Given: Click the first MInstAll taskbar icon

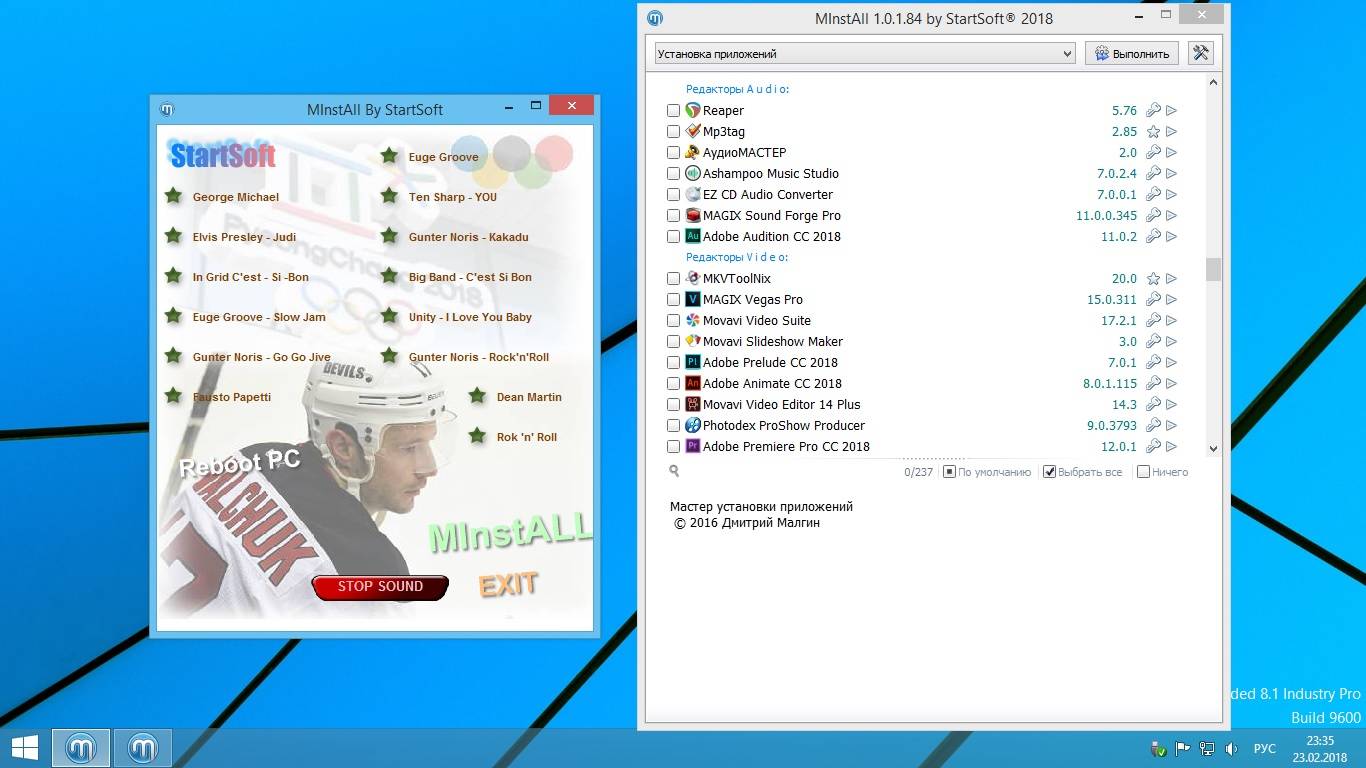Looking at the screenshot, I should 81,748.
